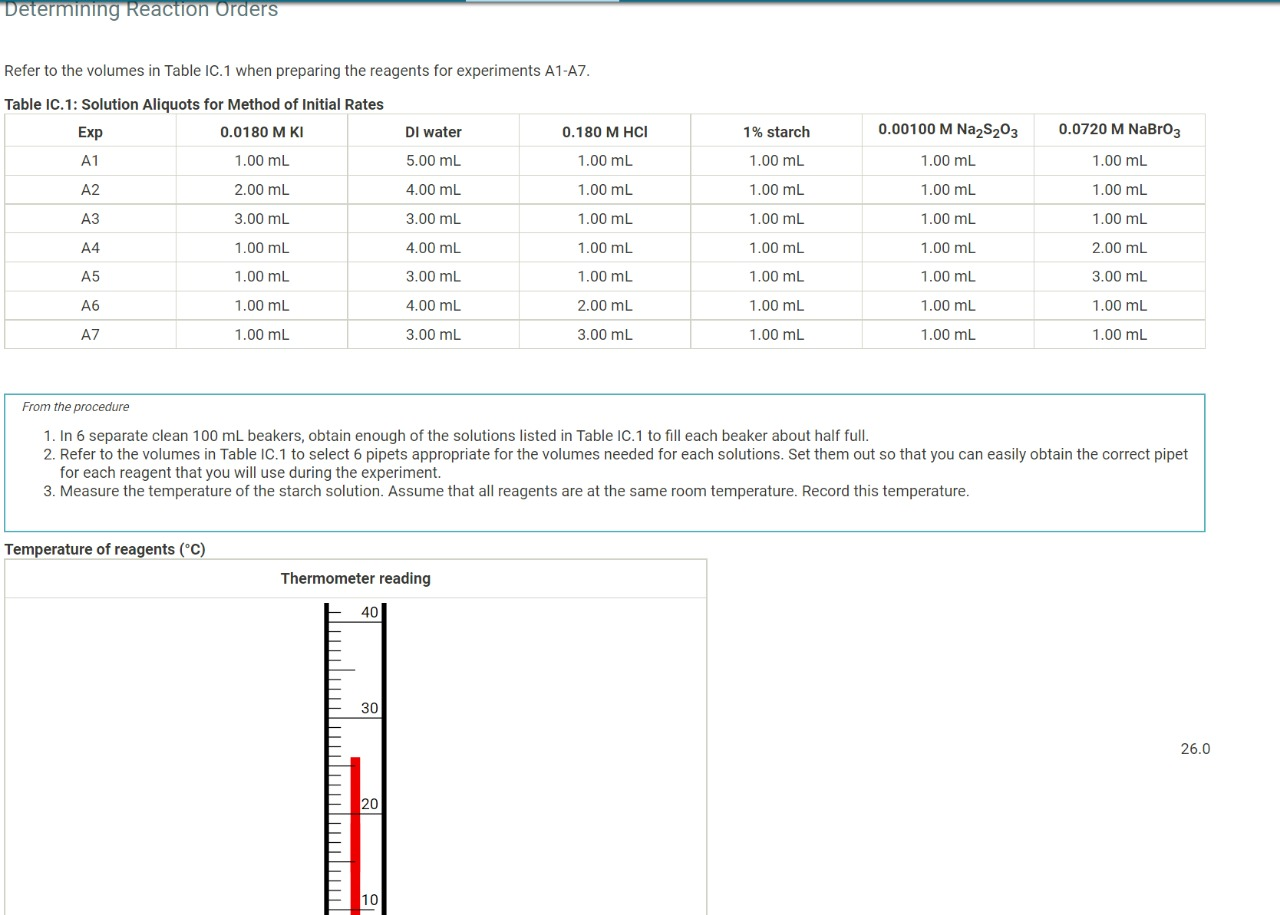Click the Exp column header
This screenshot has width=1280, height=915.
click(x=89, y=131)
